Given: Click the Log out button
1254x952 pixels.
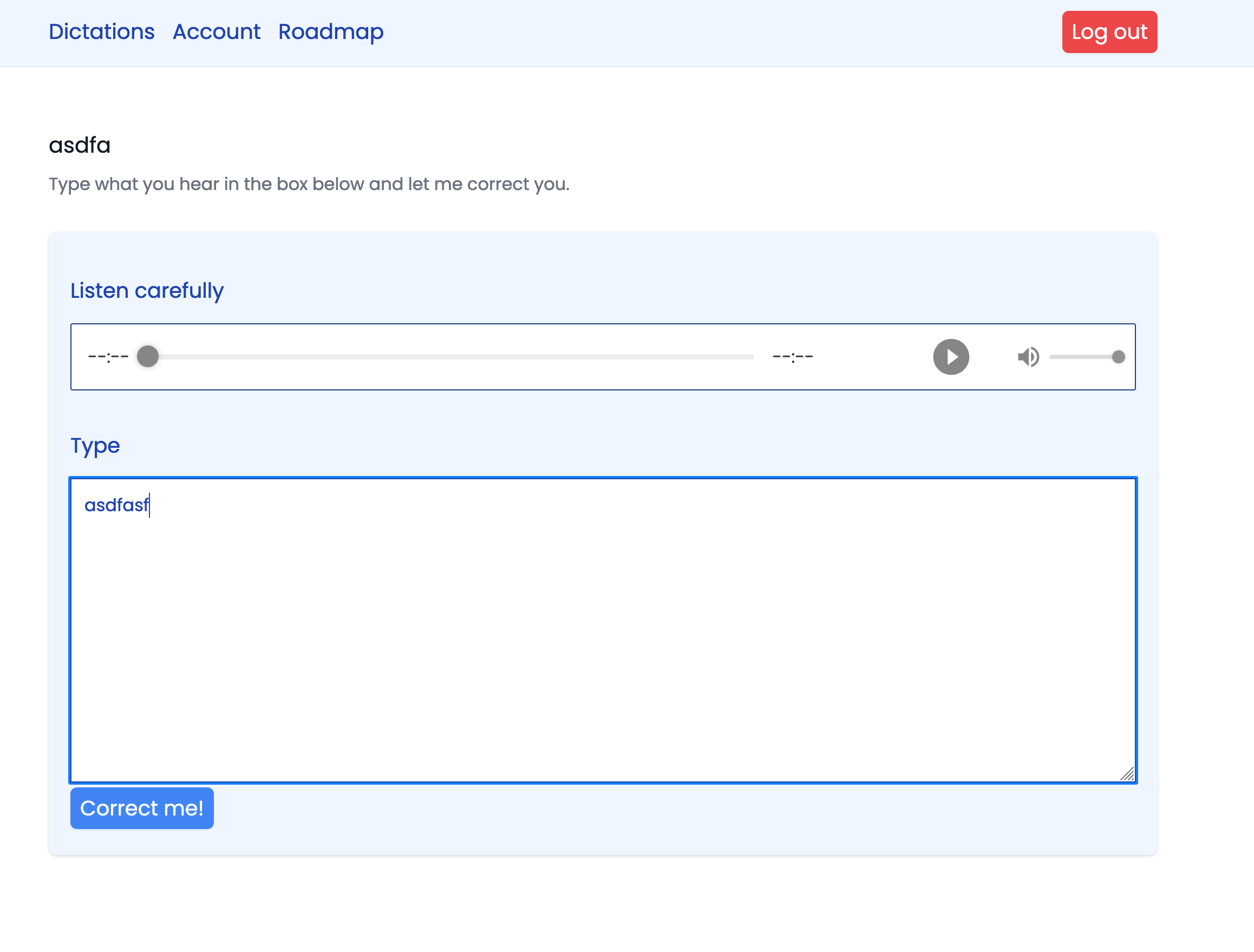Looking at the screenshot, I should pyautogui.click(x=1109, y=32).
